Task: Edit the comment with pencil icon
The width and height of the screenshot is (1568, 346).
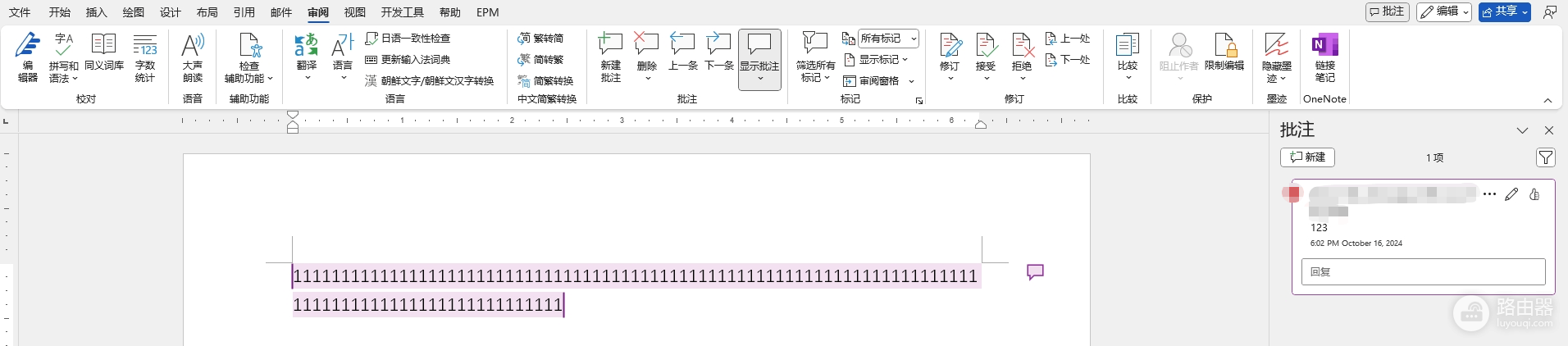Action: tap(1511, 194)
